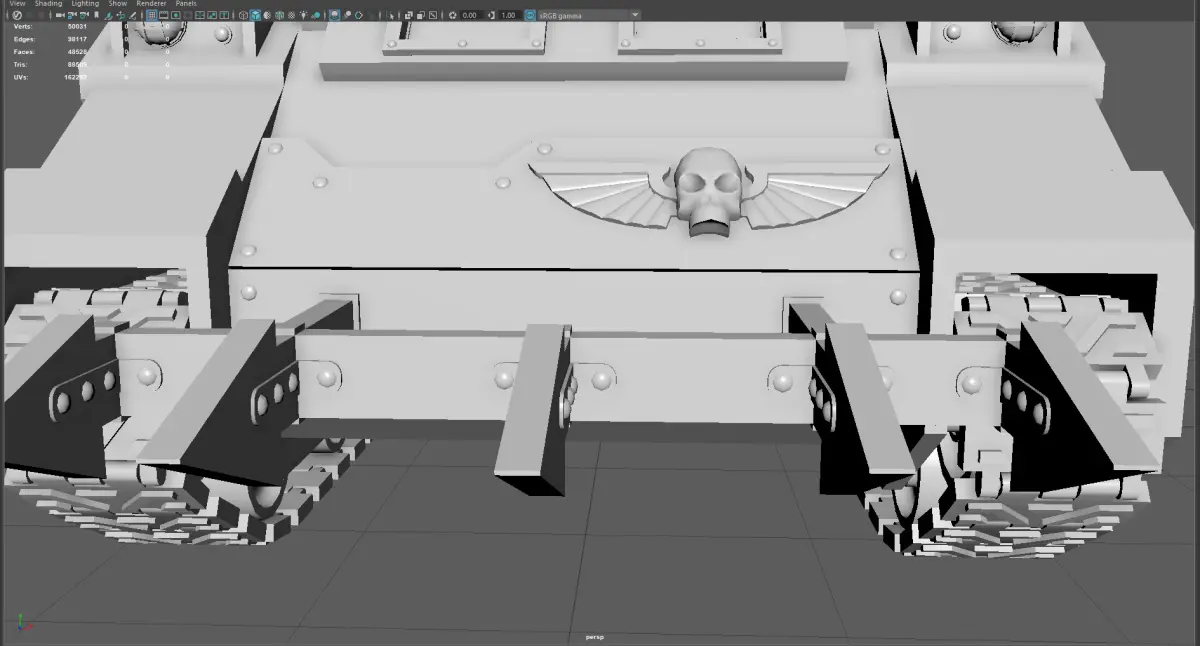Click the Edges: heads-up label
The image size is (1200, 646).
pos(24,39)
